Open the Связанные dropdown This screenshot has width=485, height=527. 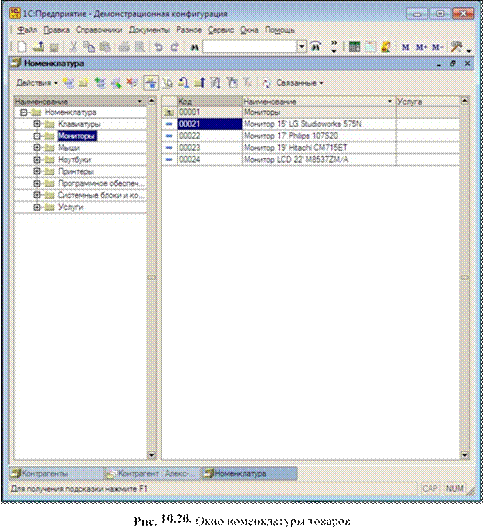pyautogui.click(x=299, y=83)
